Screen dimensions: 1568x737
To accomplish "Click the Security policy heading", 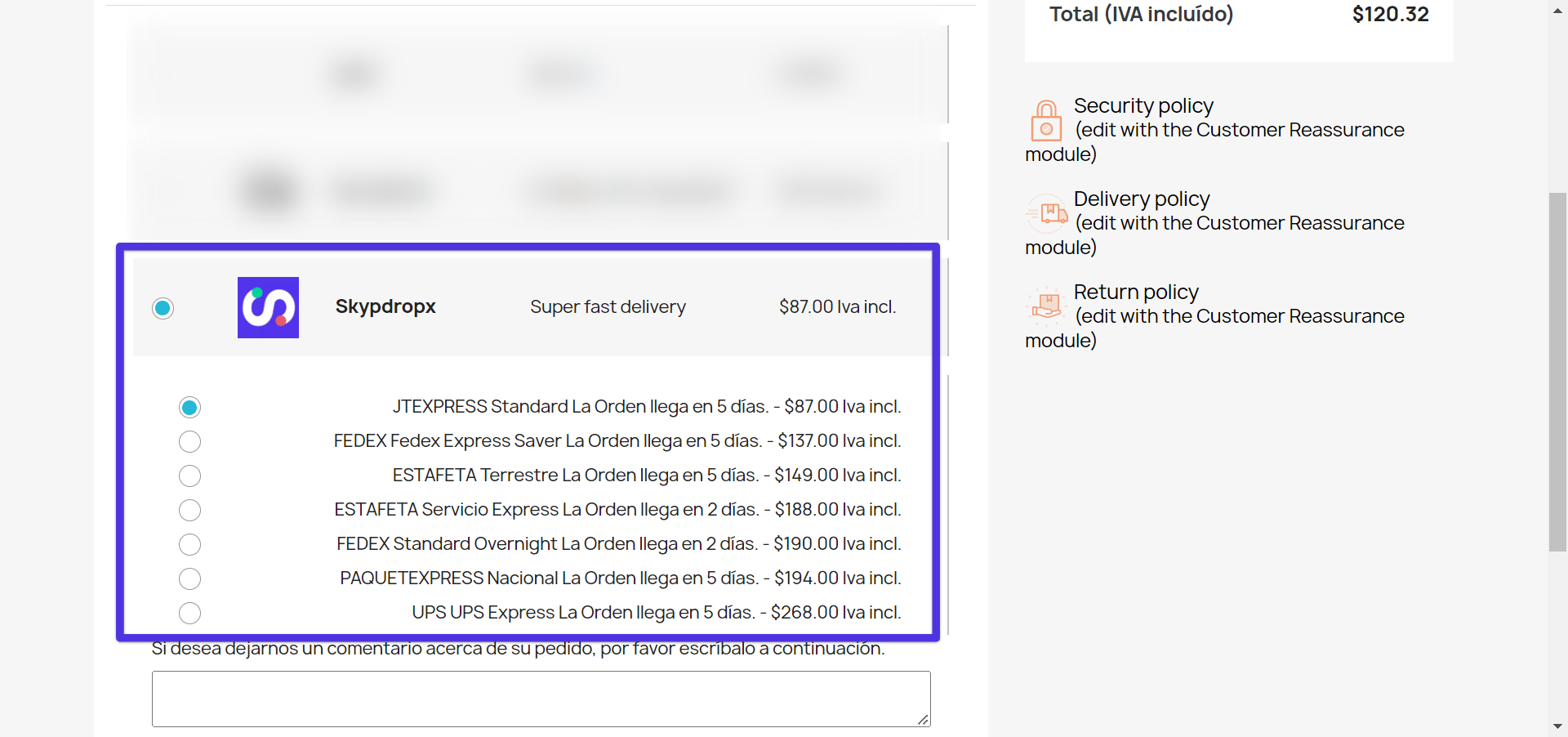I will click(x=1143, y=106).
